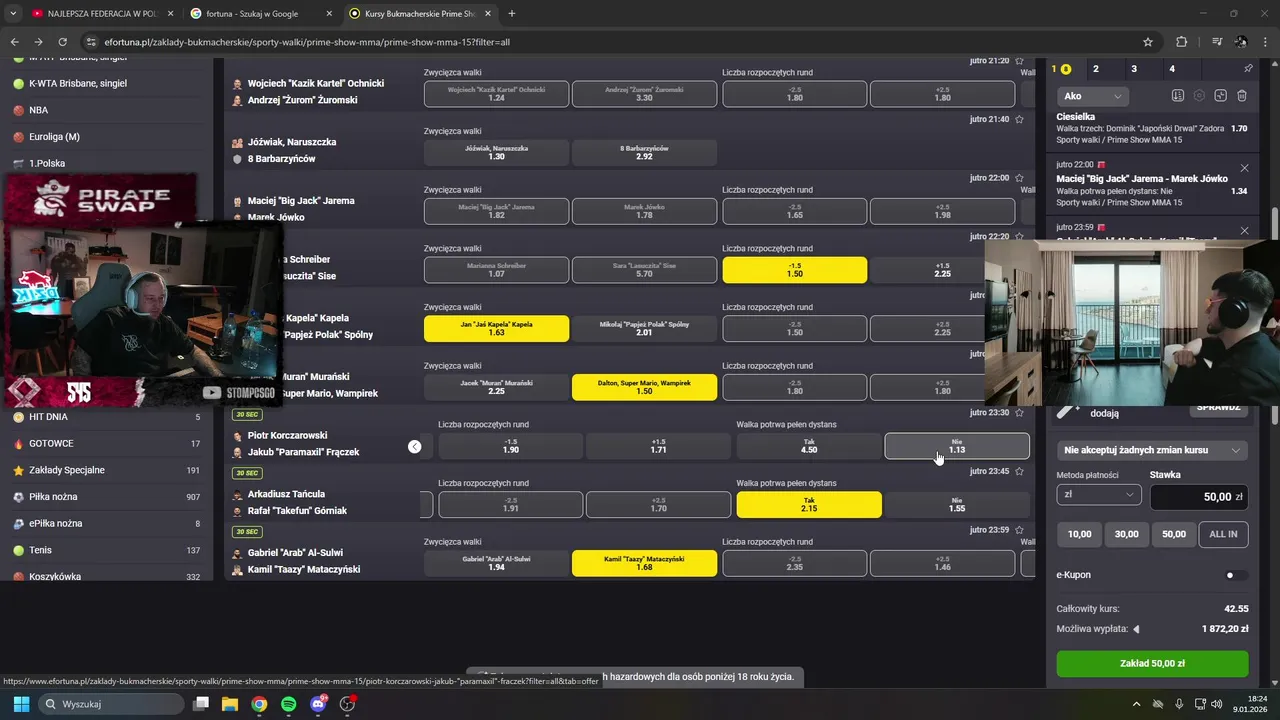The image size is (1280, 720).
Task: Favorite the jutro 23:59 Al-Sulwi fight
Action: (1019, 530)
